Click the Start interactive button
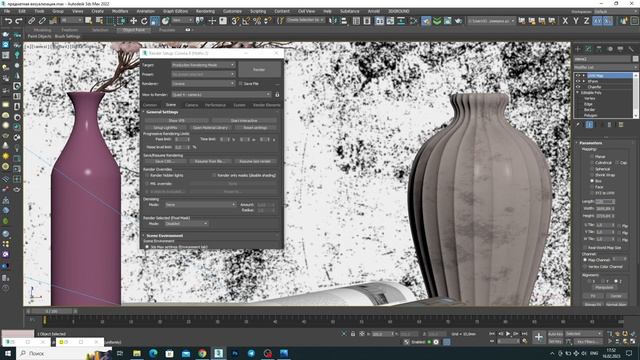The width and height of the screenshot is (640, 360). [244, 121]
